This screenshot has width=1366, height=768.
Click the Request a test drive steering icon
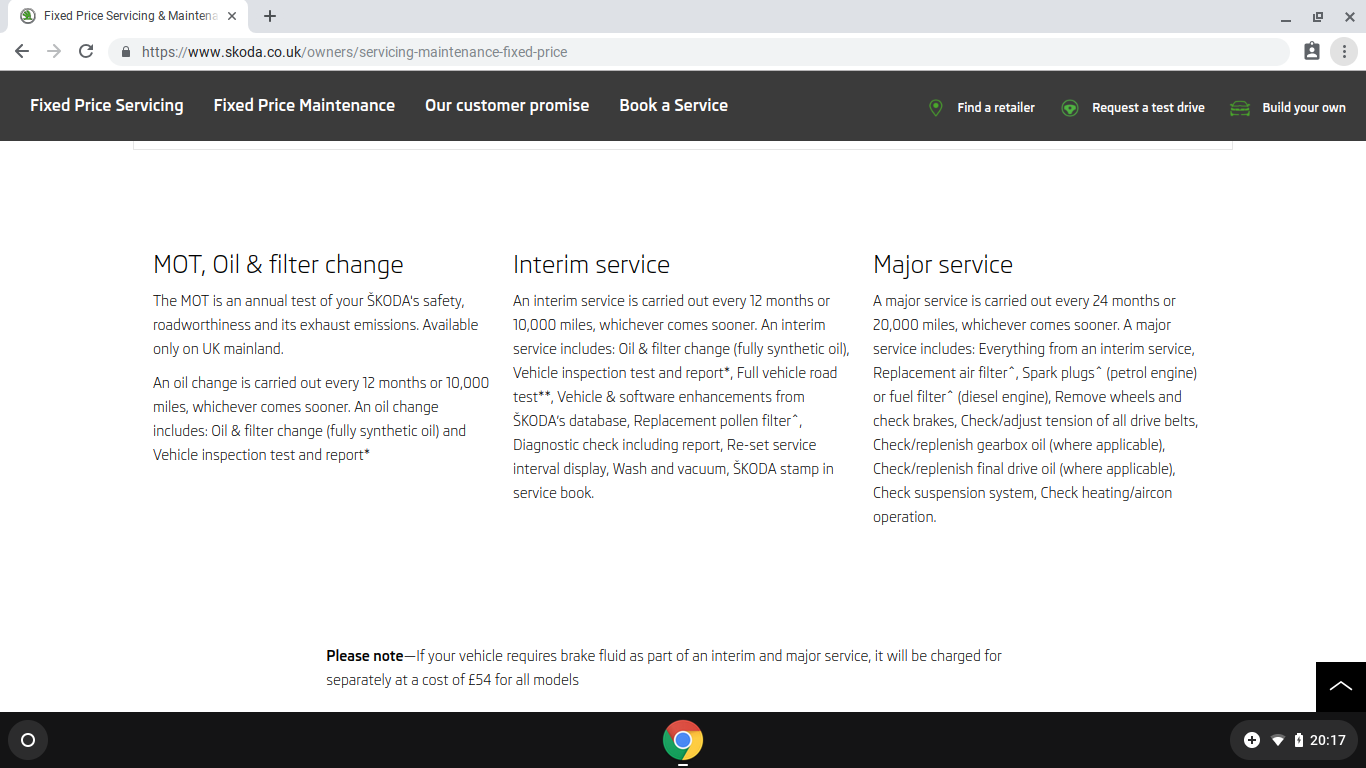coord(1070,107)
